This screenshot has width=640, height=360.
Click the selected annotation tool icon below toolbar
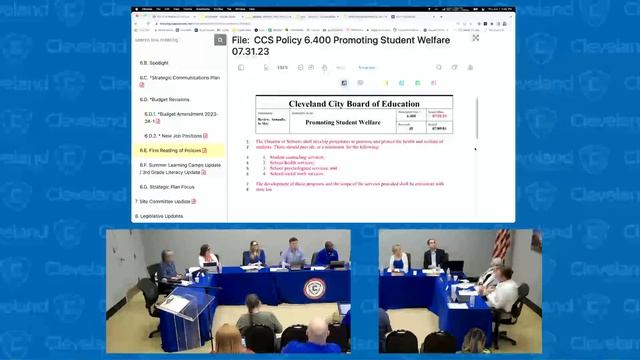click(x=344, y=83)
